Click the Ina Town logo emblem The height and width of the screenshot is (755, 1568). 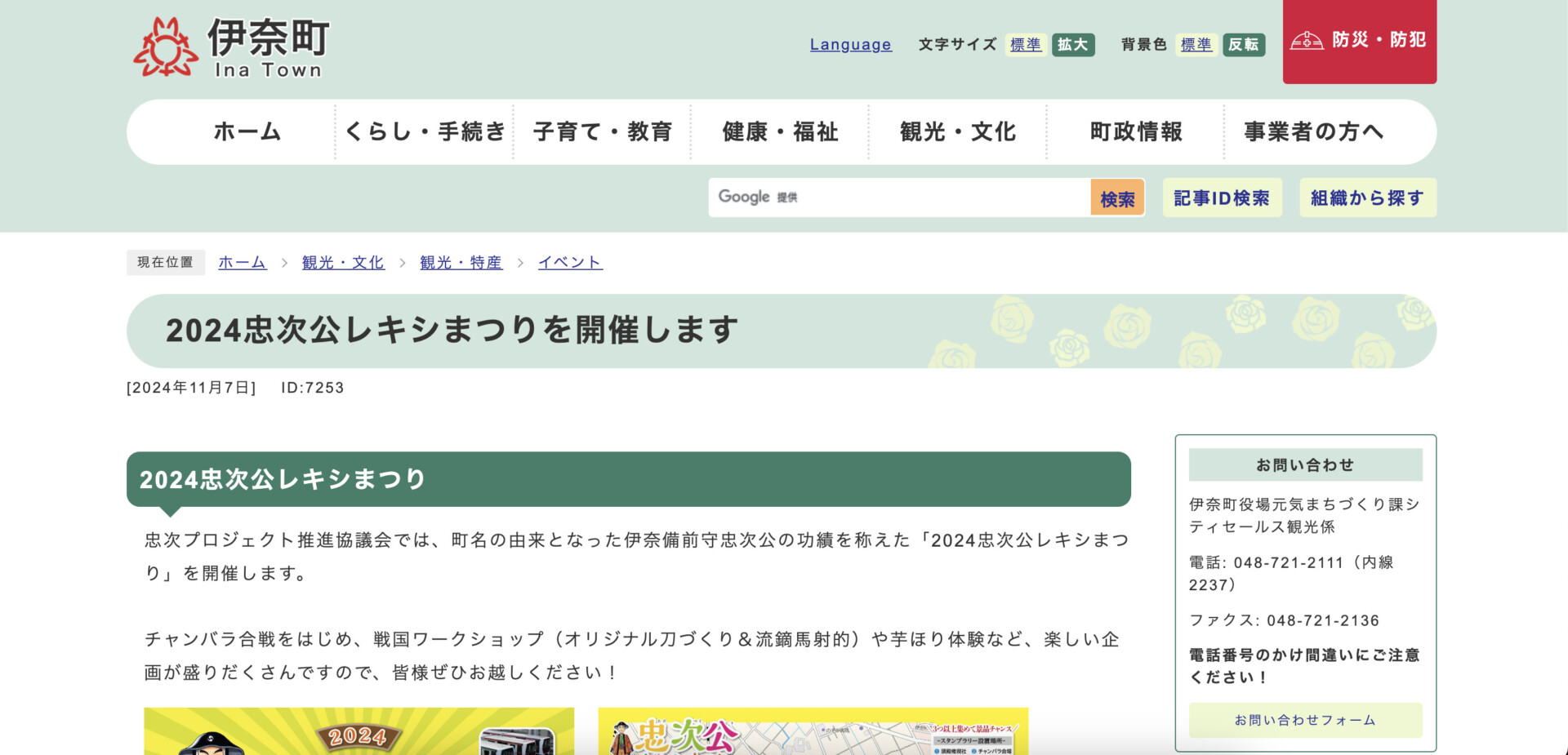[166, 47]
